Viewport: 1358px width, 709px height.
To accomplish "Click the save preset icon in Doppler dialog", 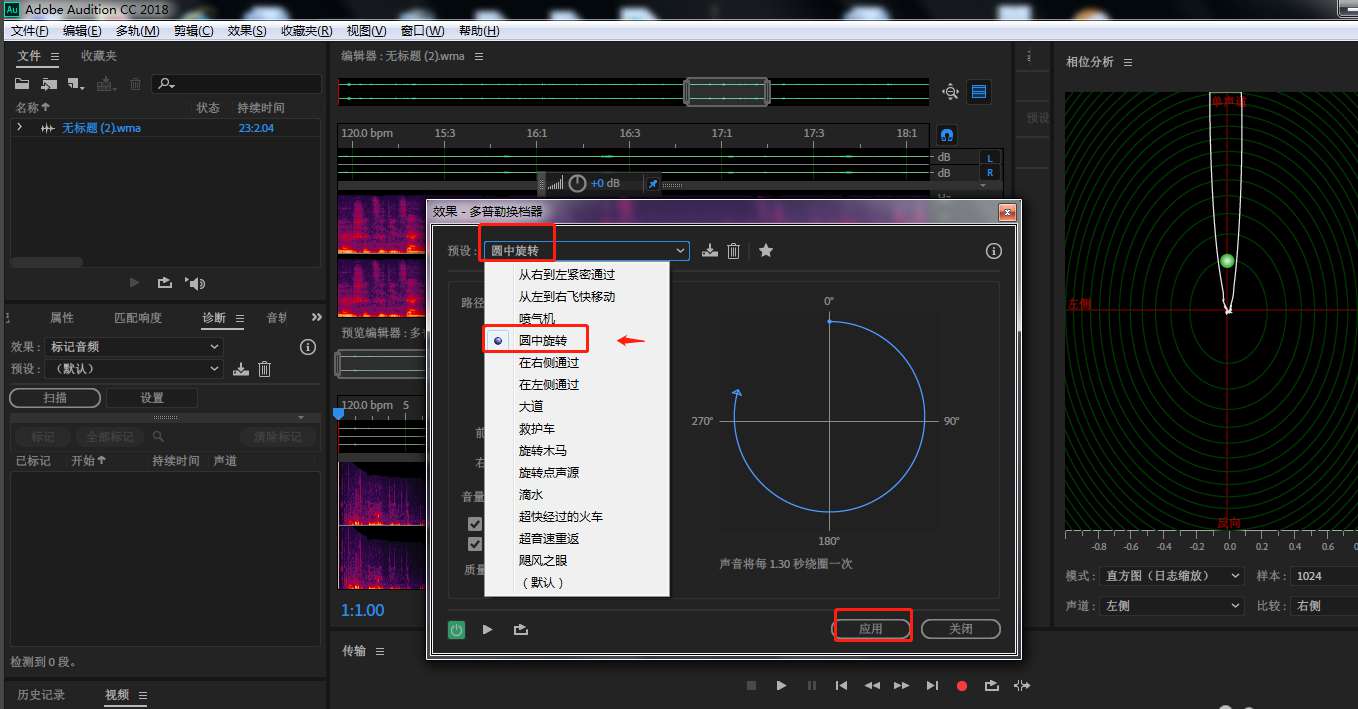I will [710, 250].
